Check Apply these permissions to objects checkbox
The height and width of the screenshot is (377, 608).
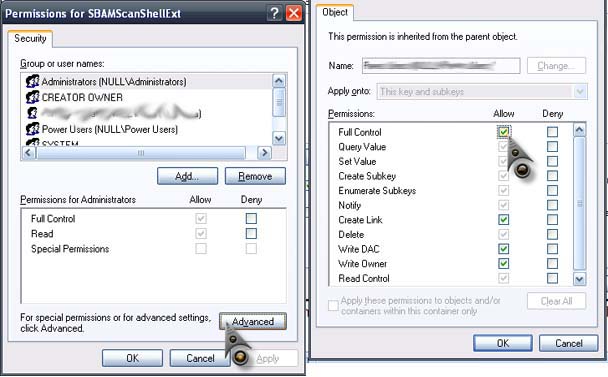(x=333, y=306)
